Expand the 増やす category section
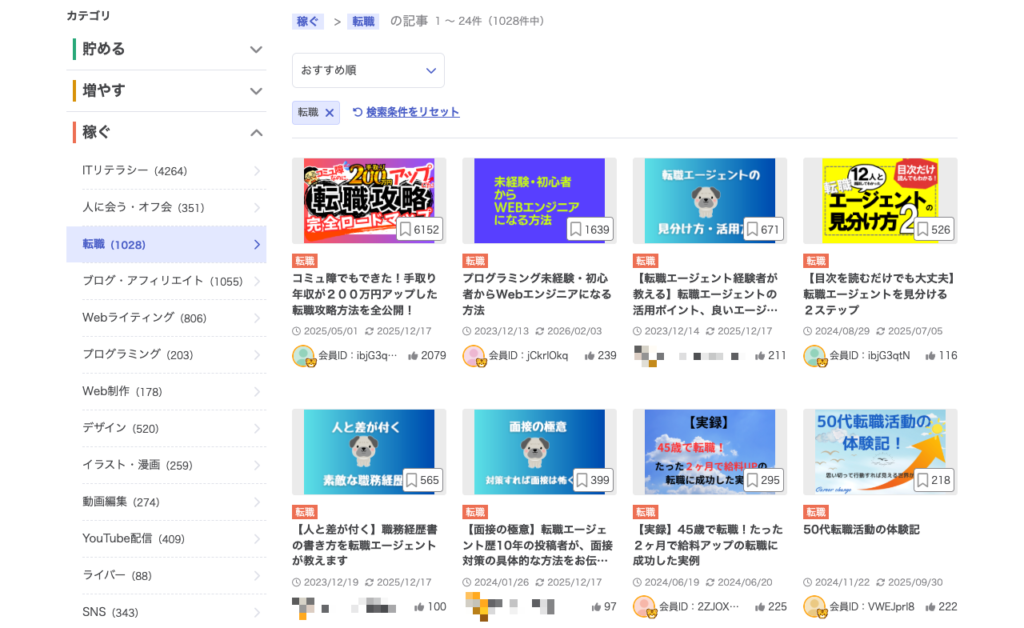Screen dimensions: 1024x628 coord(256,91)
